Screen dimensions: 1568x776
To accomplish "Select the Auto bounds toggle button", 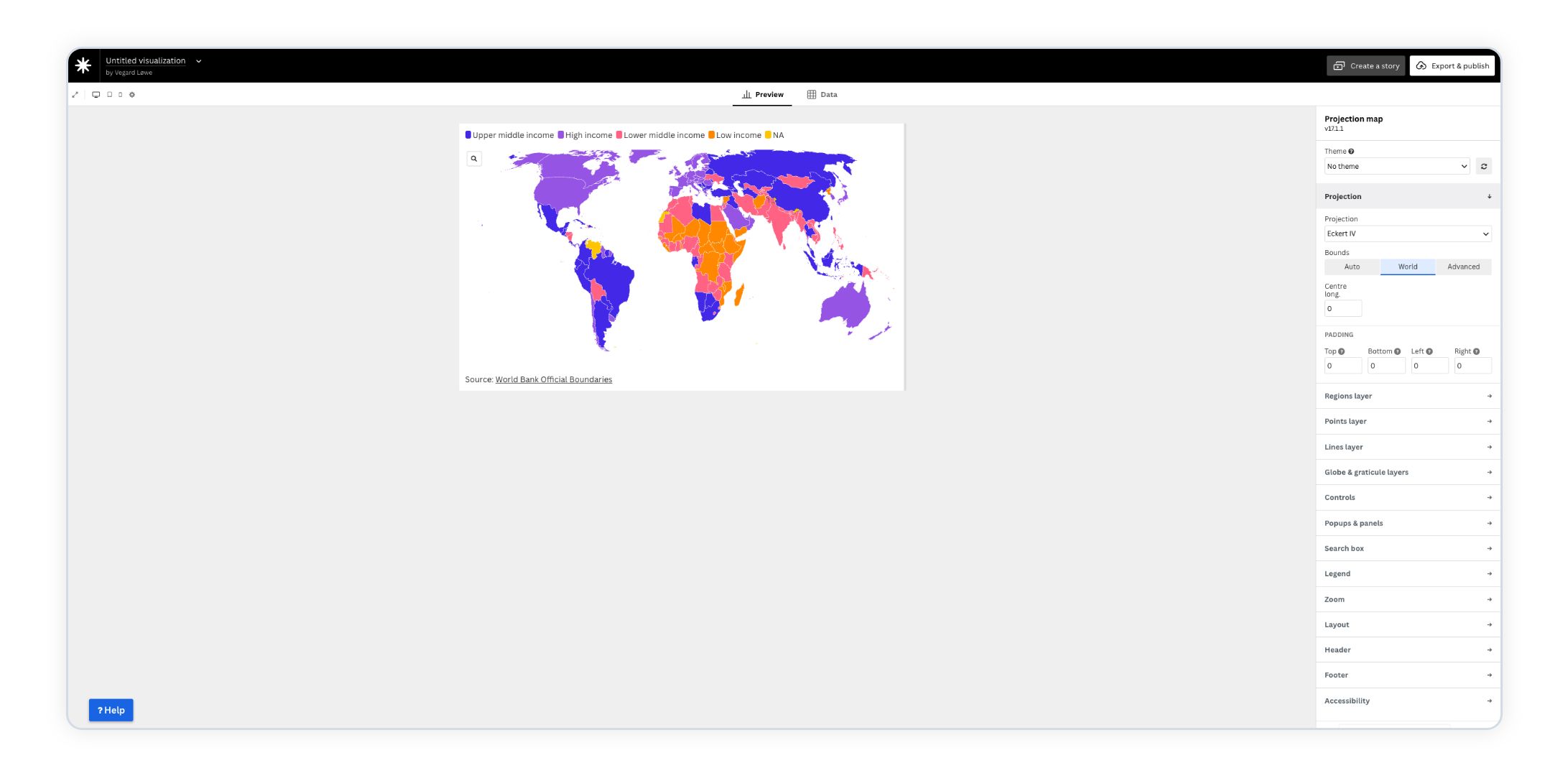I will click(1352, 266).
